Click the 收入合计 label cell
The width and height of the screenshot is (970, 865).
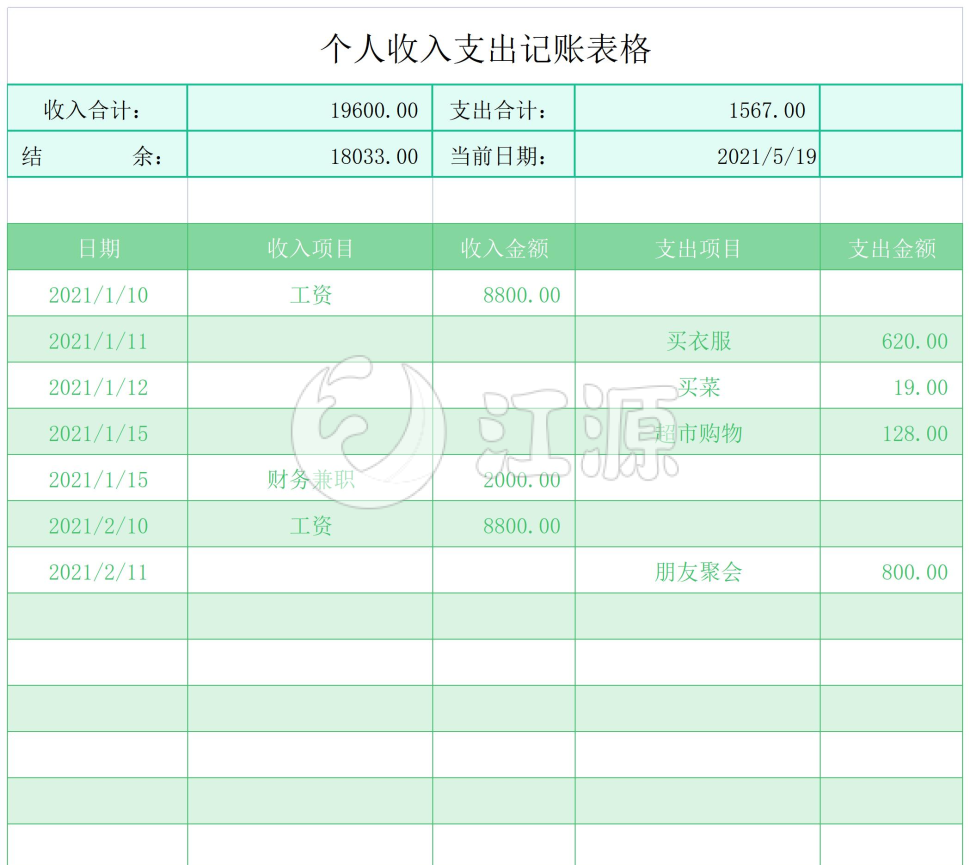[x=97, y=108]
